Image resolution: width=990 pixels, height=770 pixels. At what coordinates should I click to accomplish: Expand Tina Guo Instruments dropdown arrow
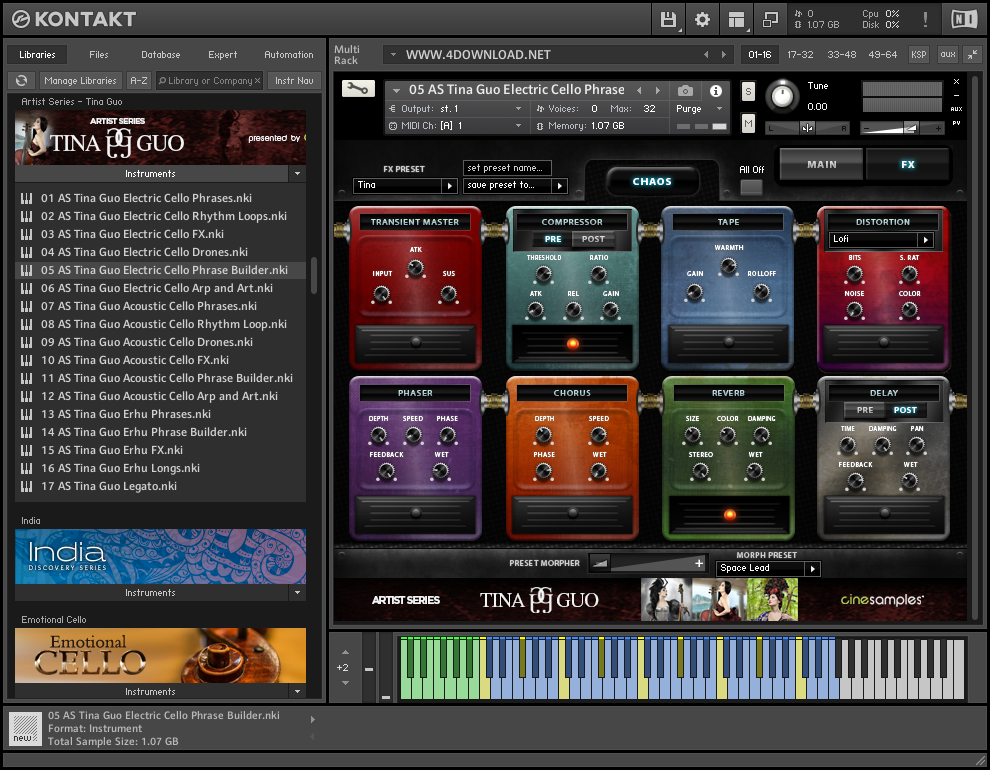pyautogui.click(x=297, y=174)
